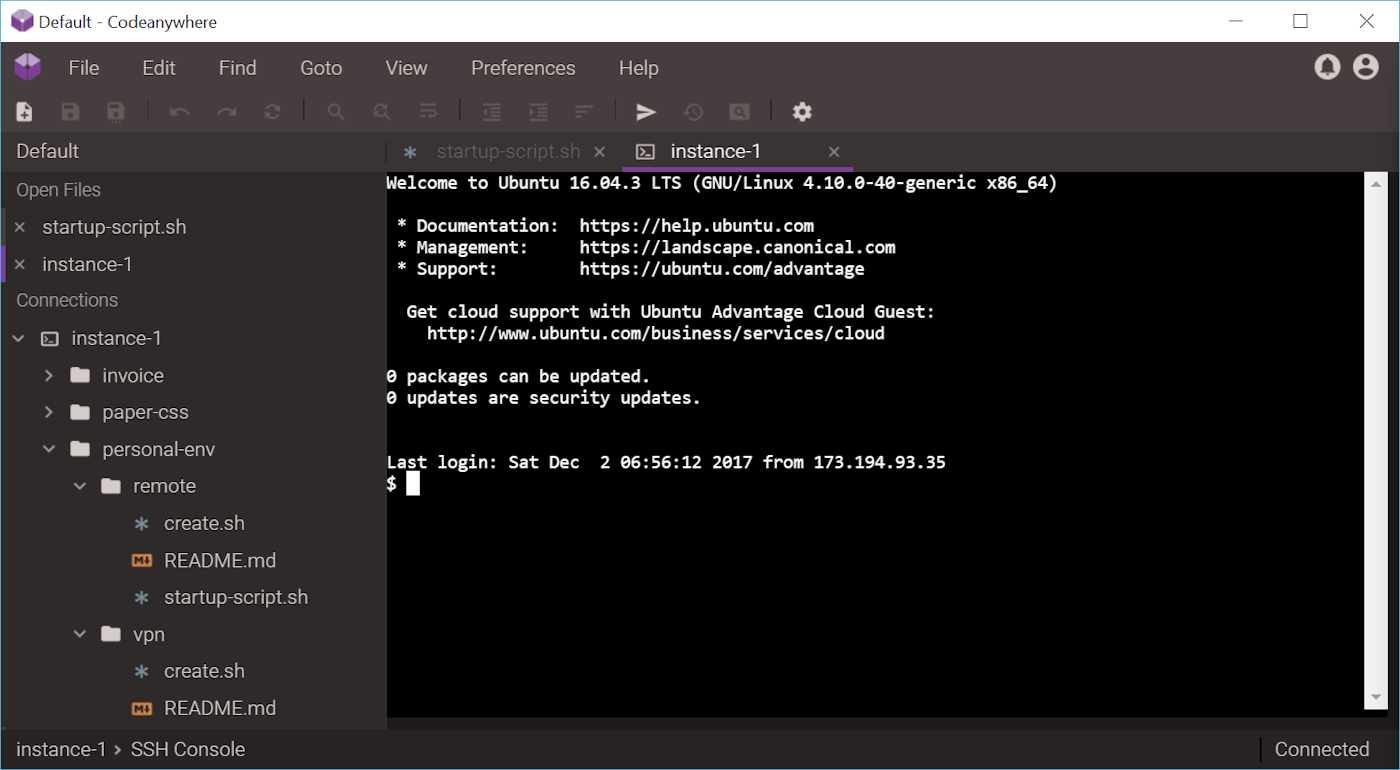Image resolution: width=1400 pixels, height=770 pixels.
Task: Close instance-1 in the Open Files list
Action: pos(19,265)
